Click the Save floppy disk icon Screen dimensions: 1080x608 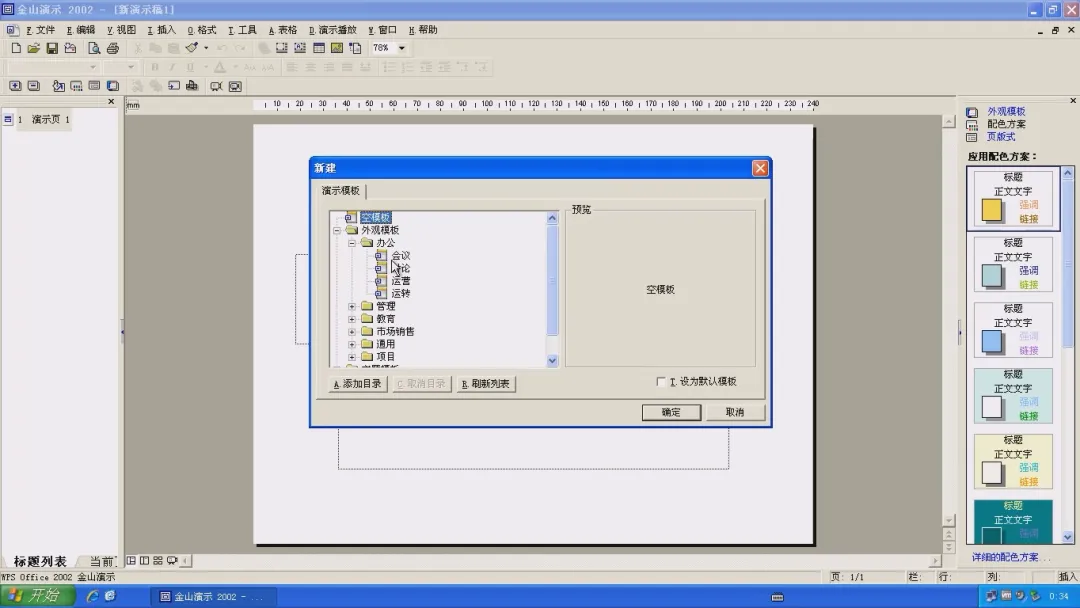52,48
